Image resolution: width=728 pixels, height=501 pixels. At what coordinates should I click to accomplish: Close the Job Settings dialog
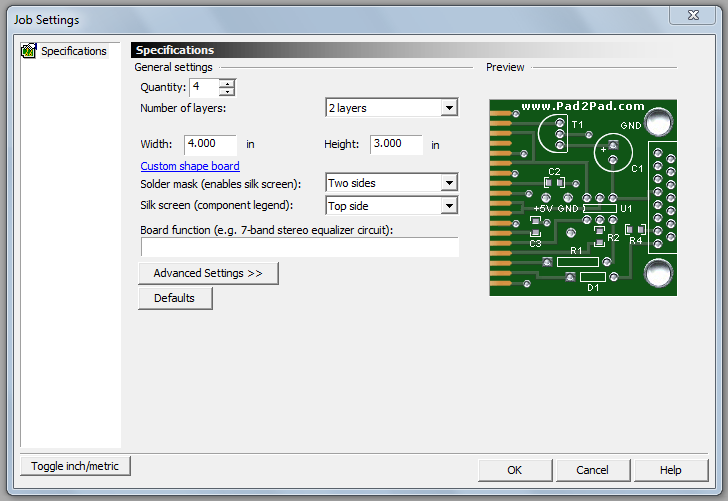[693, 15]
